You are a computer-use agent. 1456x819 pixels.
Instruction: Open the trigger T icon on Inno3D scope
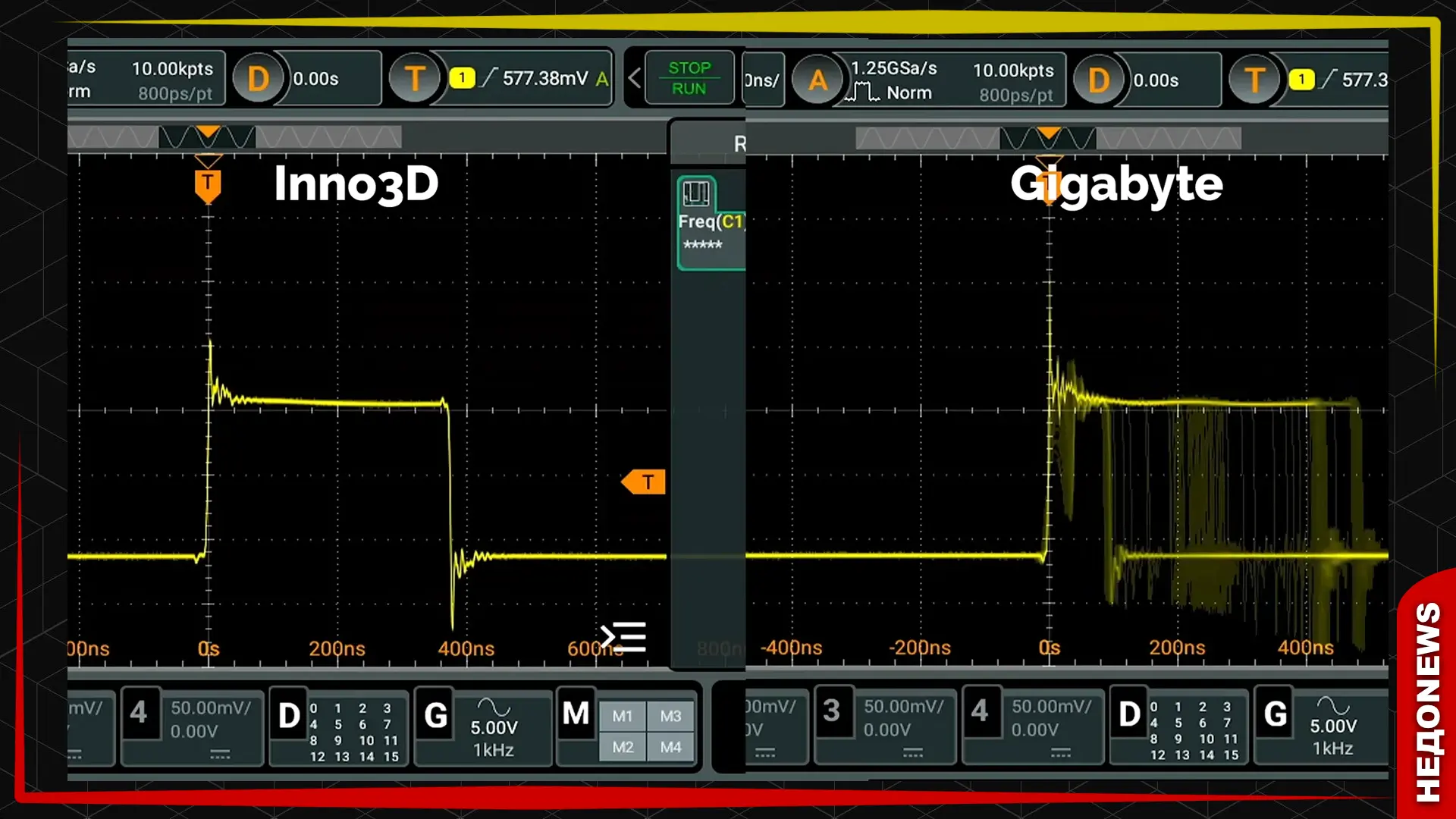pos(415,78)
